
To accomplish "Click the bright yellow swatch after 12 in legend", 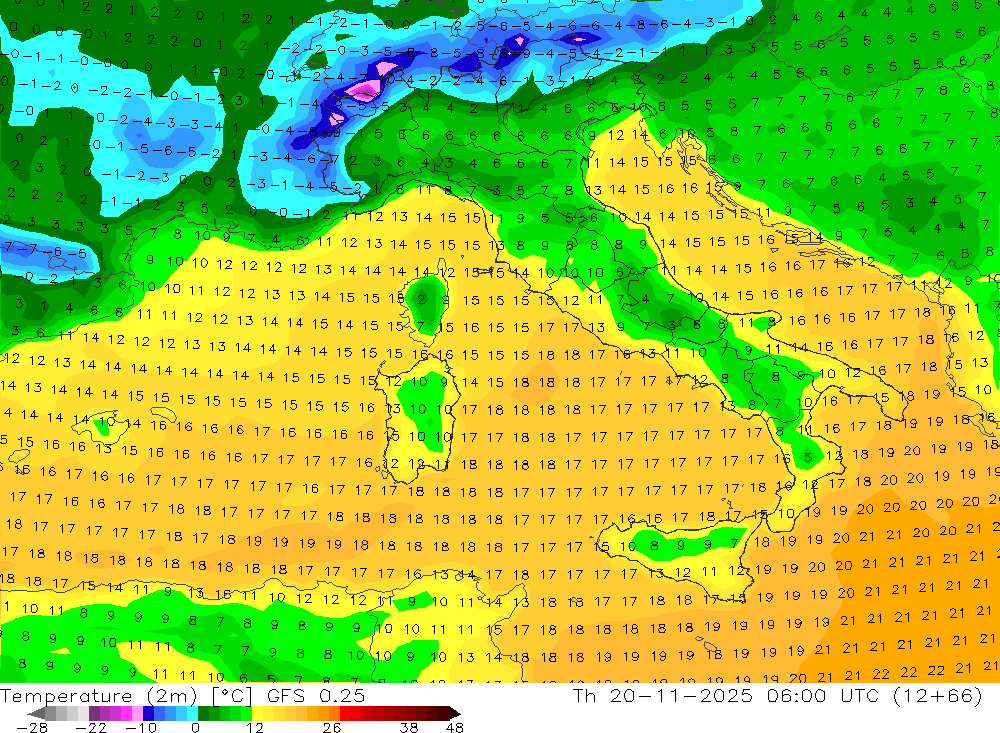I will pos(258,713).
